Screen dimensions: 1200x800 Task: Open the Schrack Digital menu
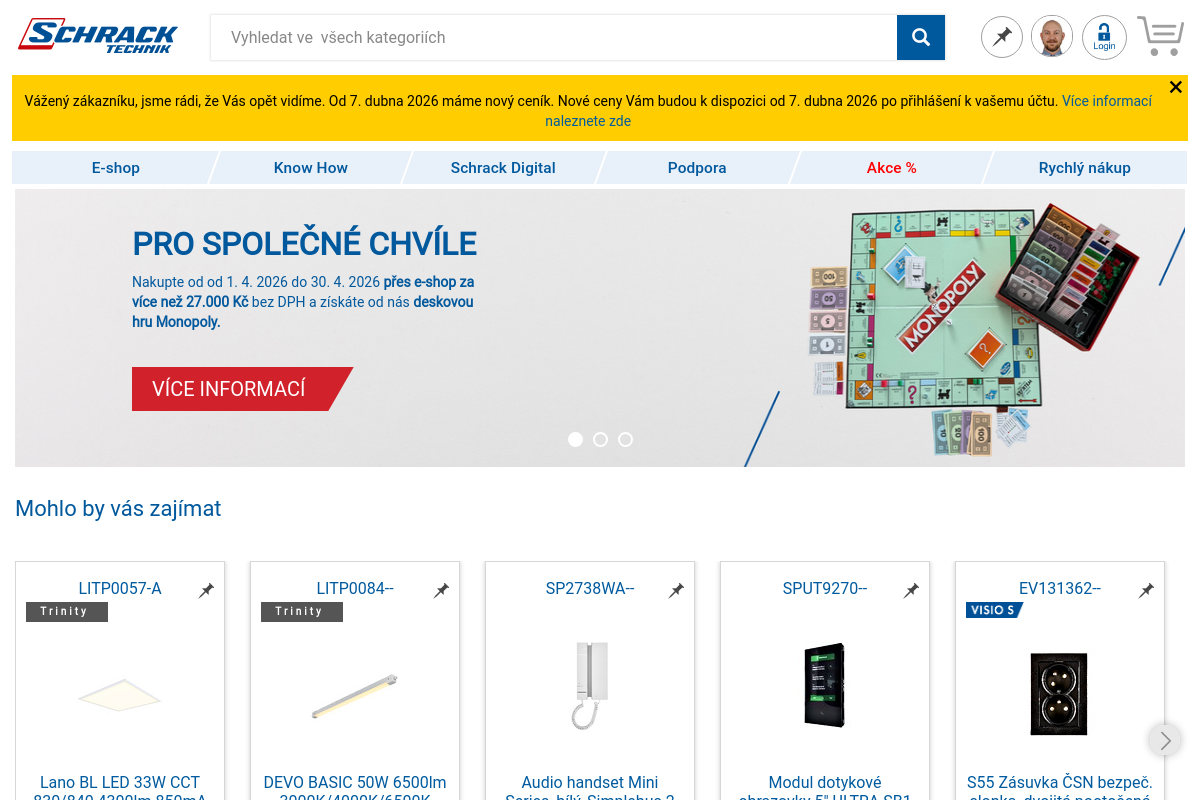(x=503, y=168)
